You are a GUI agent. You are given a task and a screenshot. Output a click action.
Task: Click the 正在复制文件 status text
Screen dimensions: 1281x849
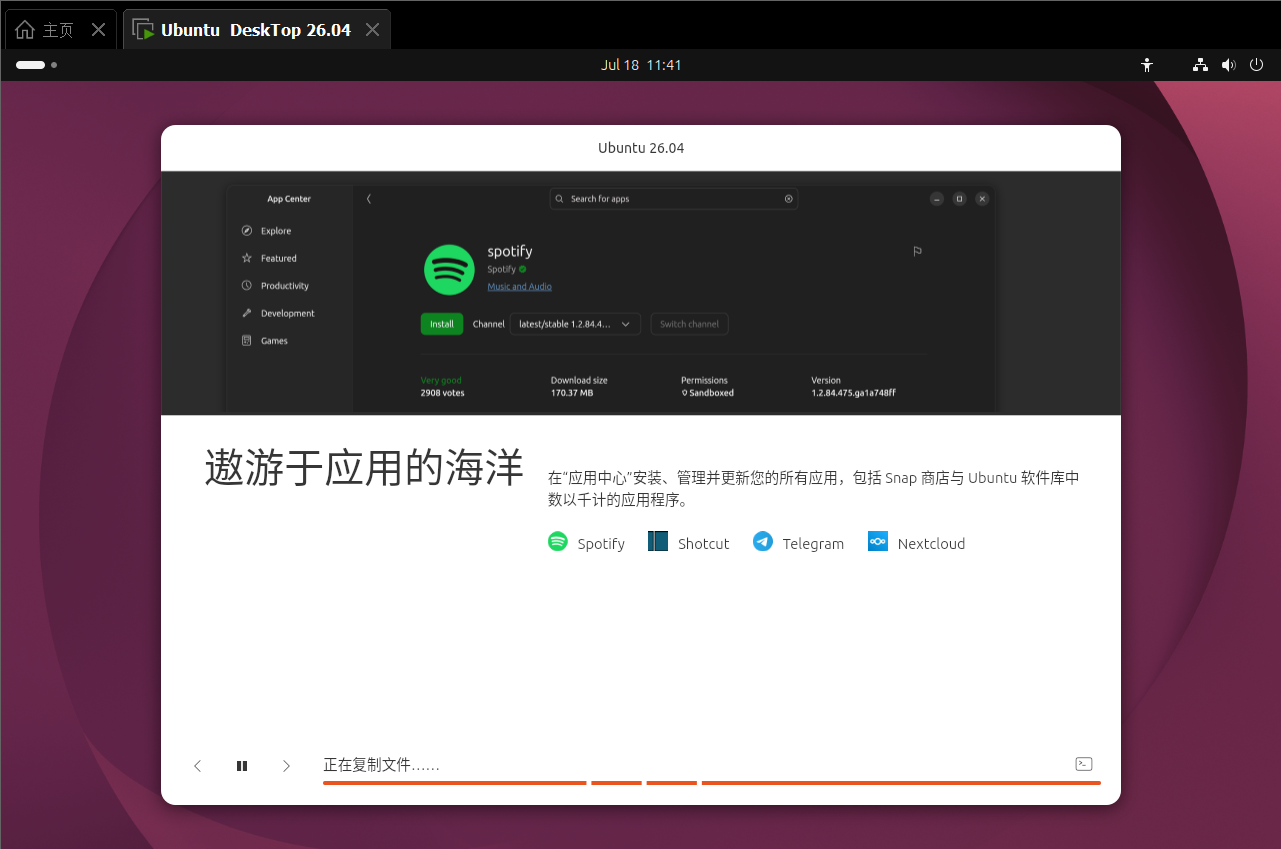(x=381, y=765)
